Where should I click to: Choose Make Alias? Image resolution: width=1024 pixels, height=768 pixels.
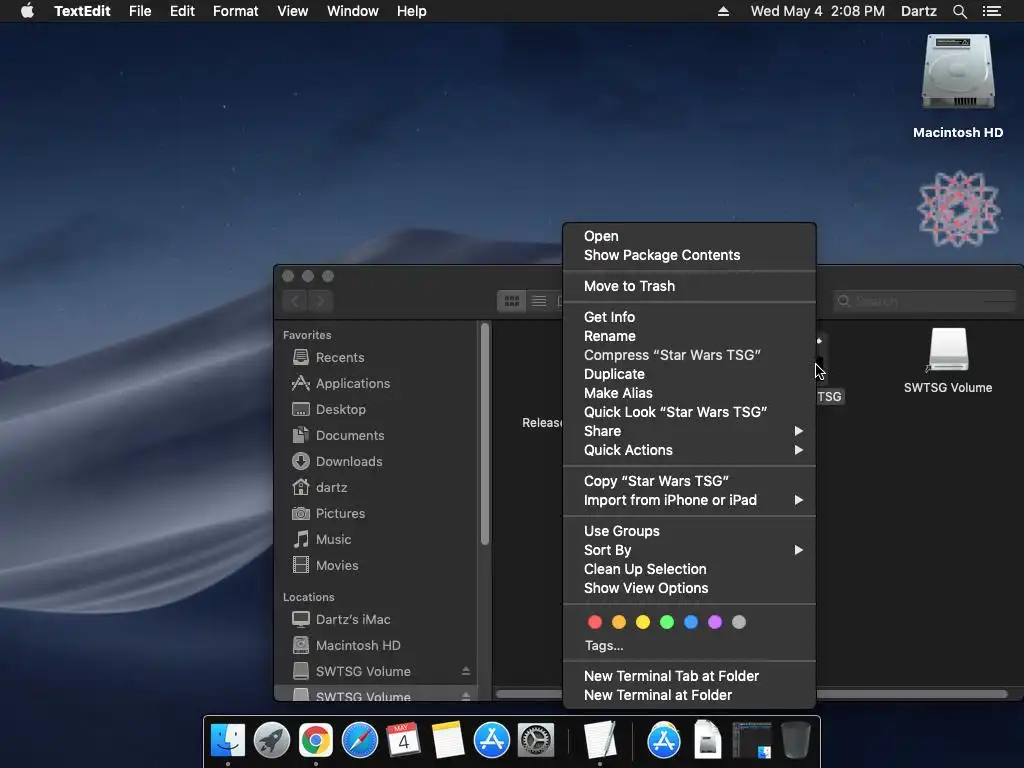(x=690, y=393)
